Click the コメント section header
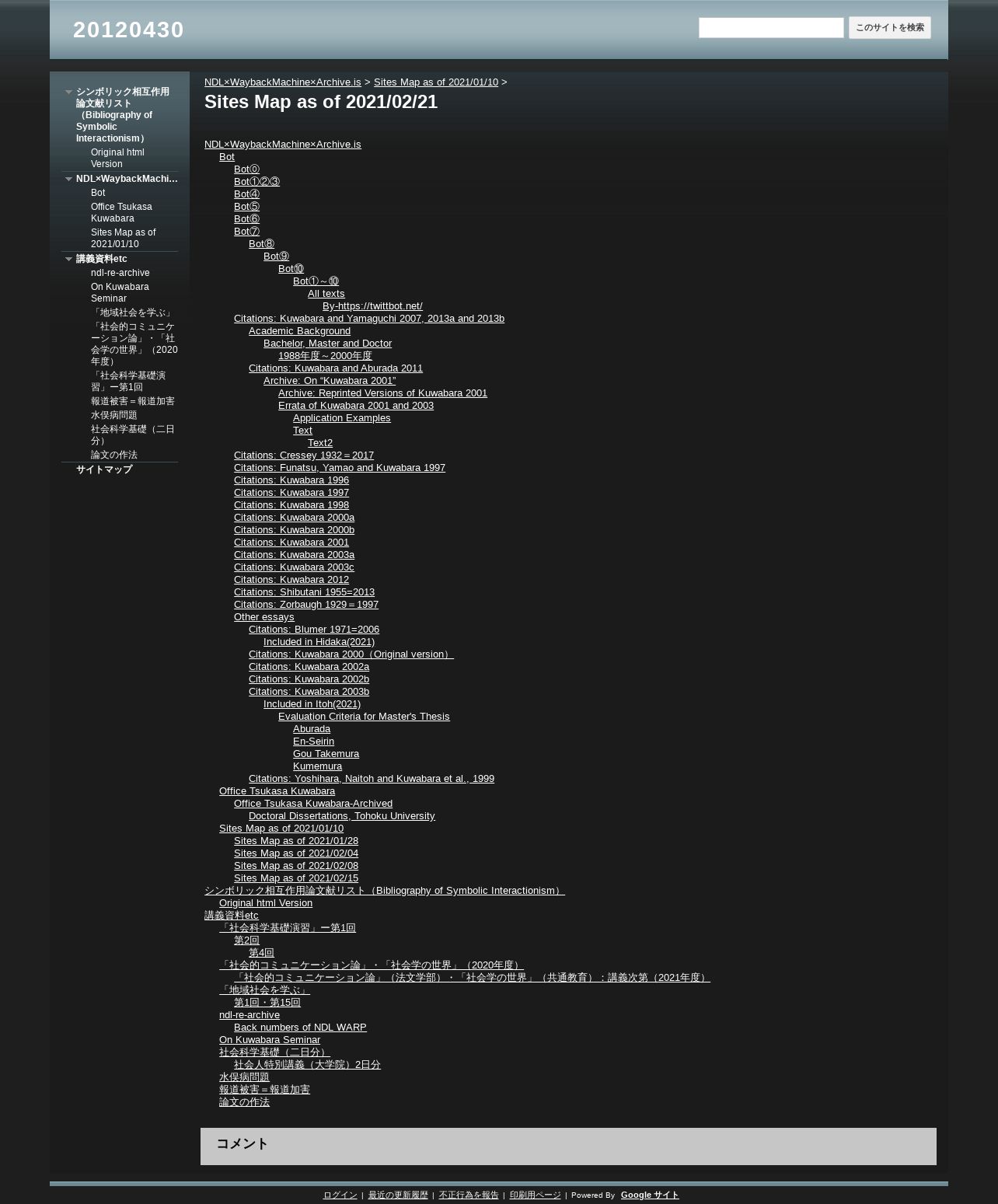The image size is (998, 1204). 243,1143
